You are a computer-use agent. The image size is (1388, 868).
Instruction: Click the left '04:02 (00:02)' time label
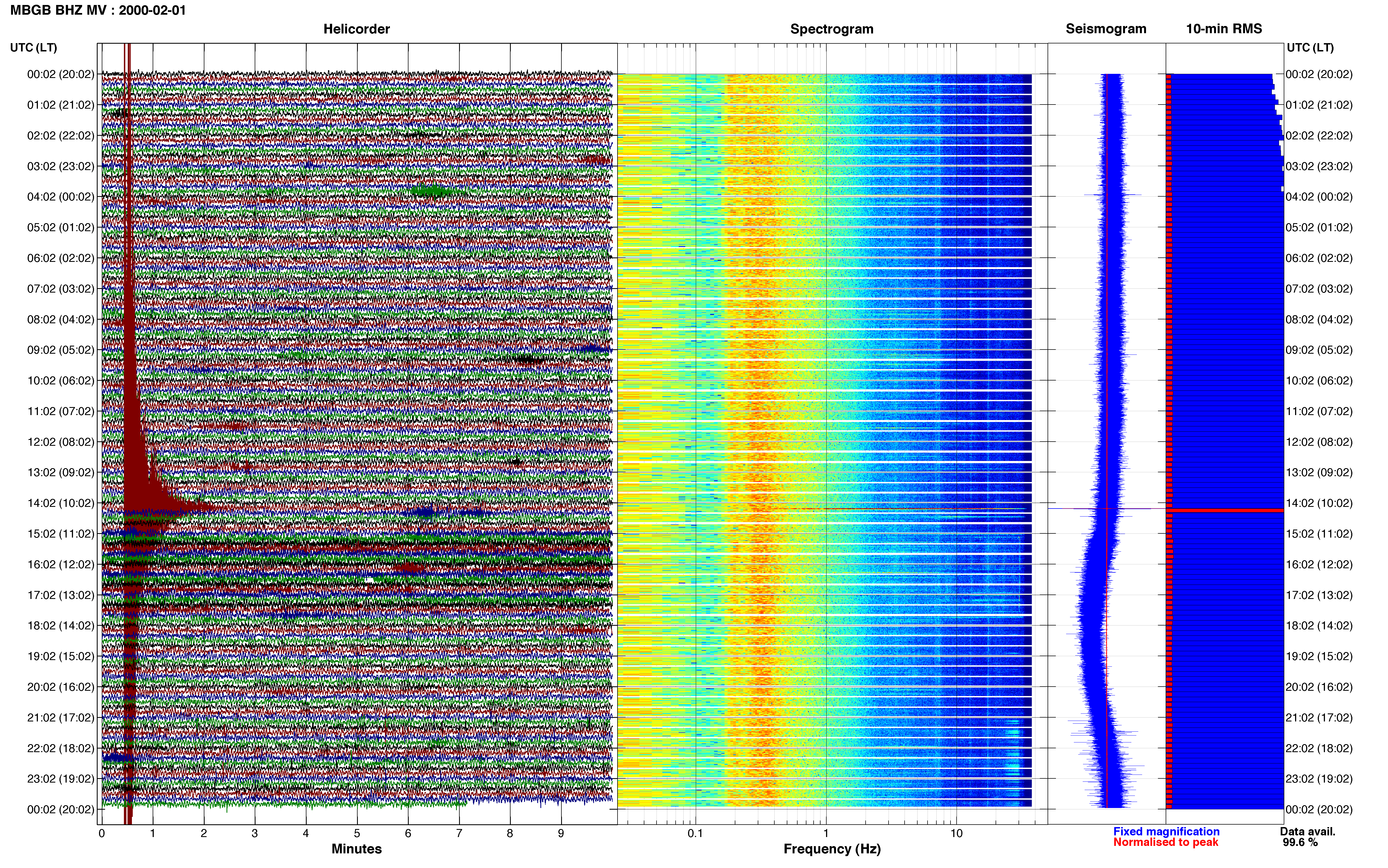click(61, 197)
